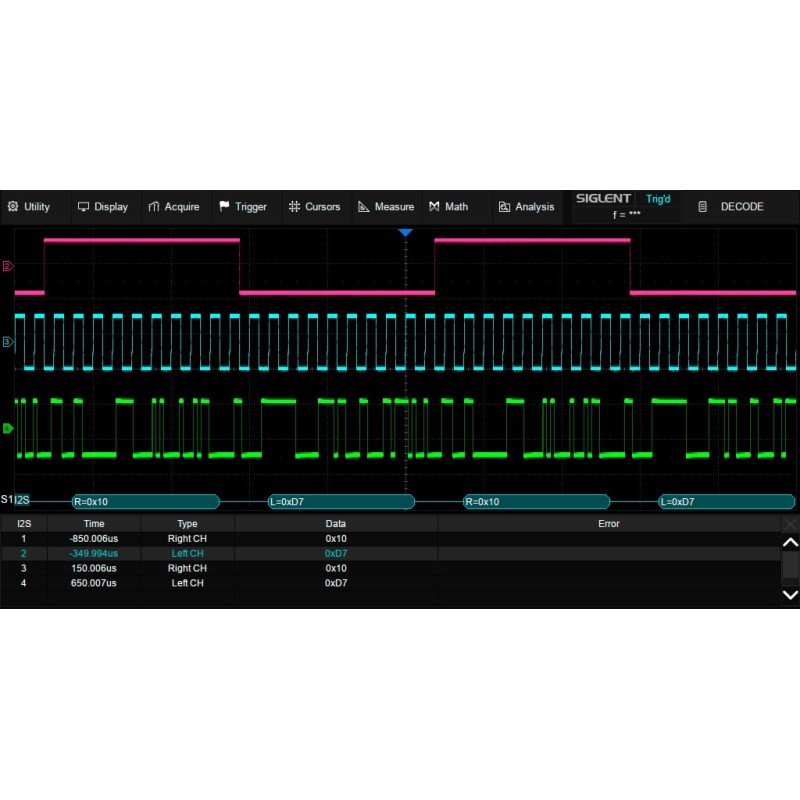Click the Analysis icon
Screen dimensions: 800x800
click(x=505, y=207)
